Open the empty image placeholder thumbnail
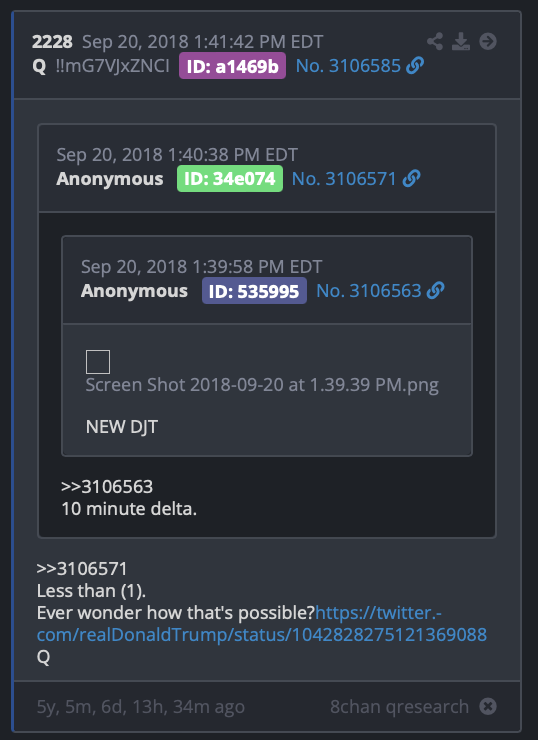This screenshot has width=538, height=740. coord(98,362)
